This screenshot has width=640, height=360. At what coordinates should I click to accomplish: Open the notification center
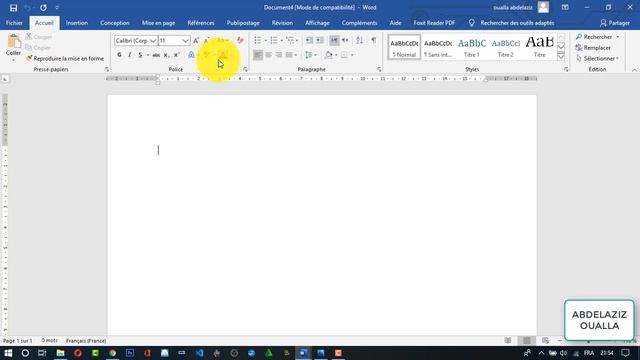coord(626,353)
